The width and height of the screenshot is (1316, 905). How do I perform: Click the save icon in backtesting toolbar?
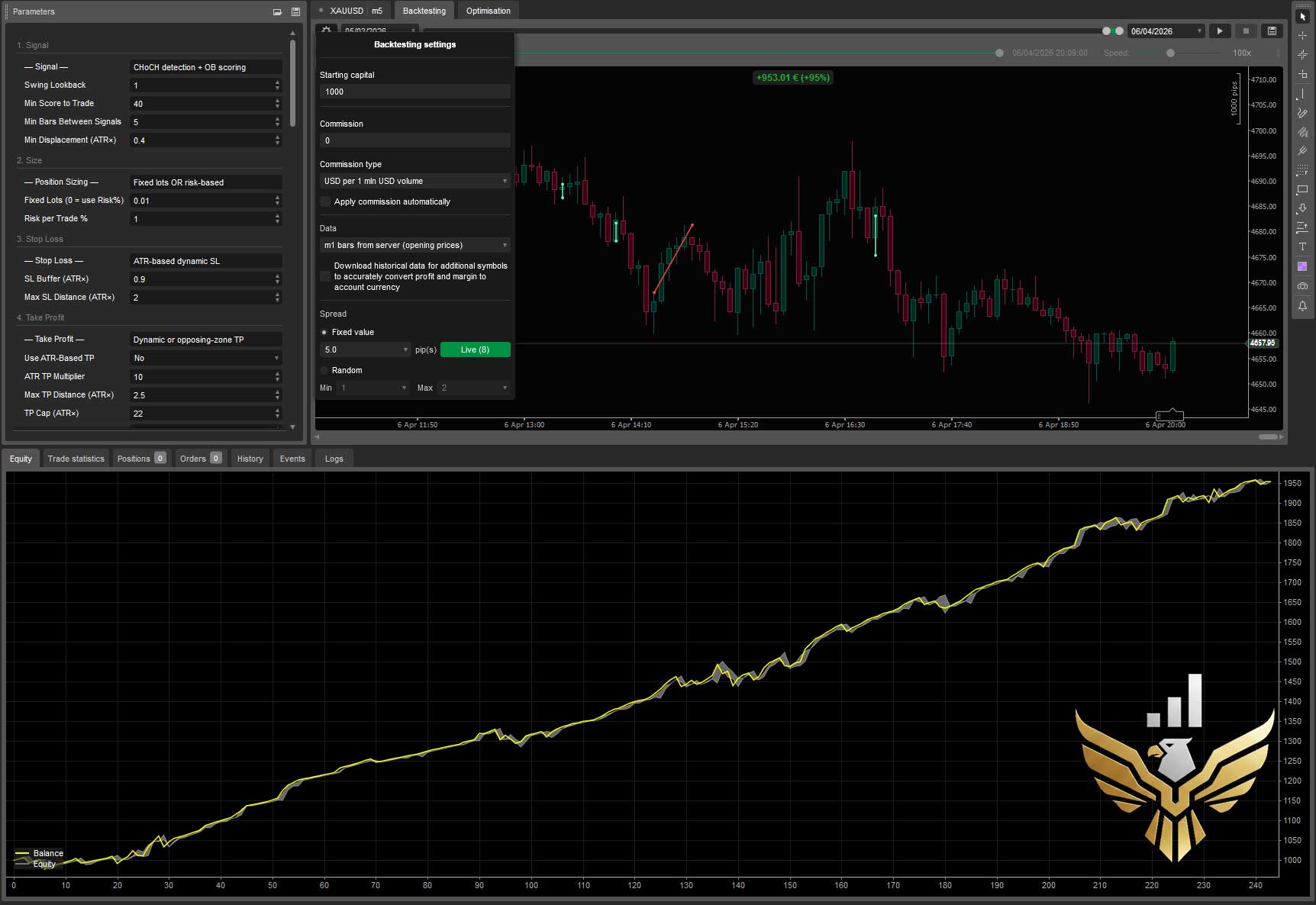point(1272,31)
